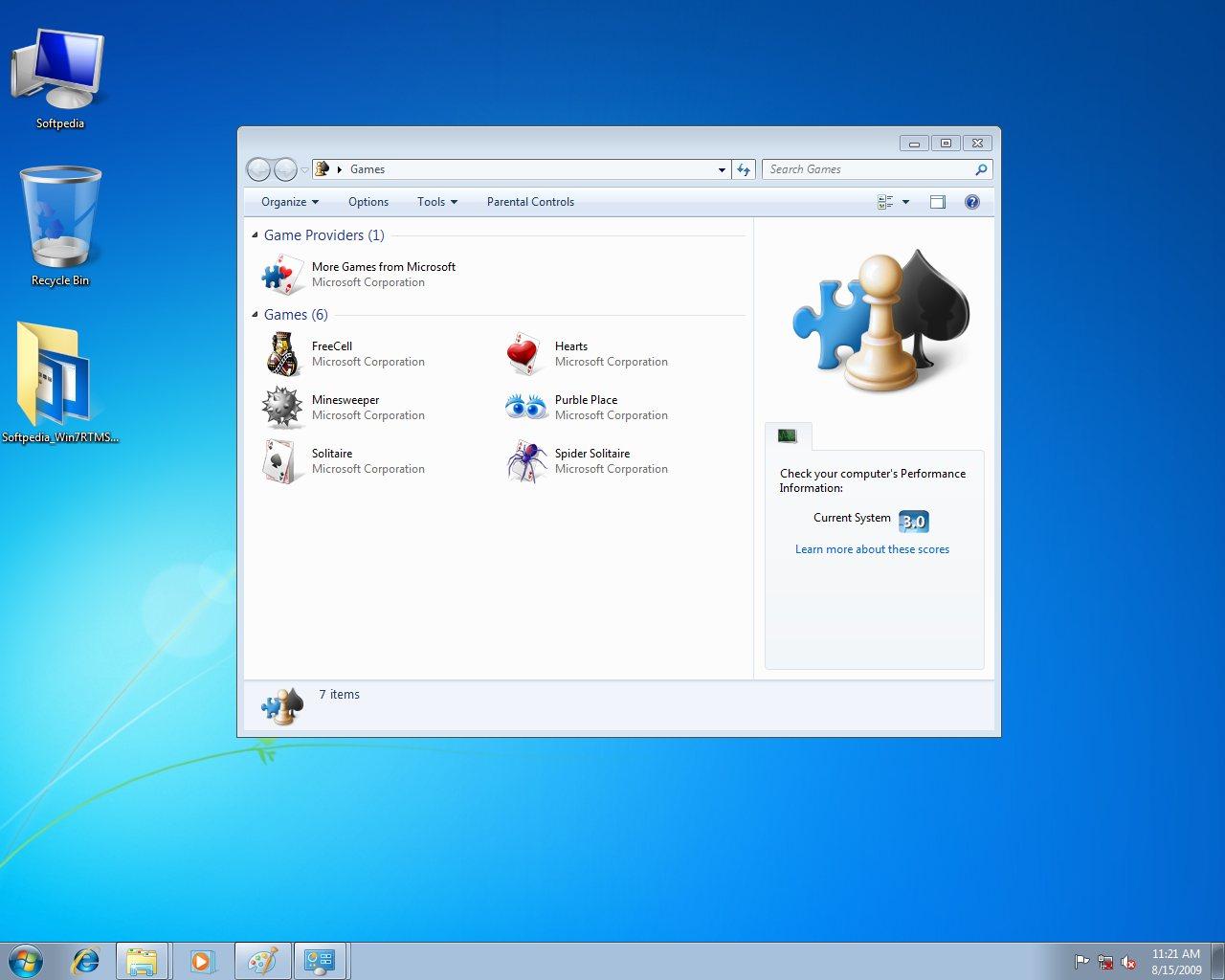Click the Action Center flag icon

[x=1081, y=962]
